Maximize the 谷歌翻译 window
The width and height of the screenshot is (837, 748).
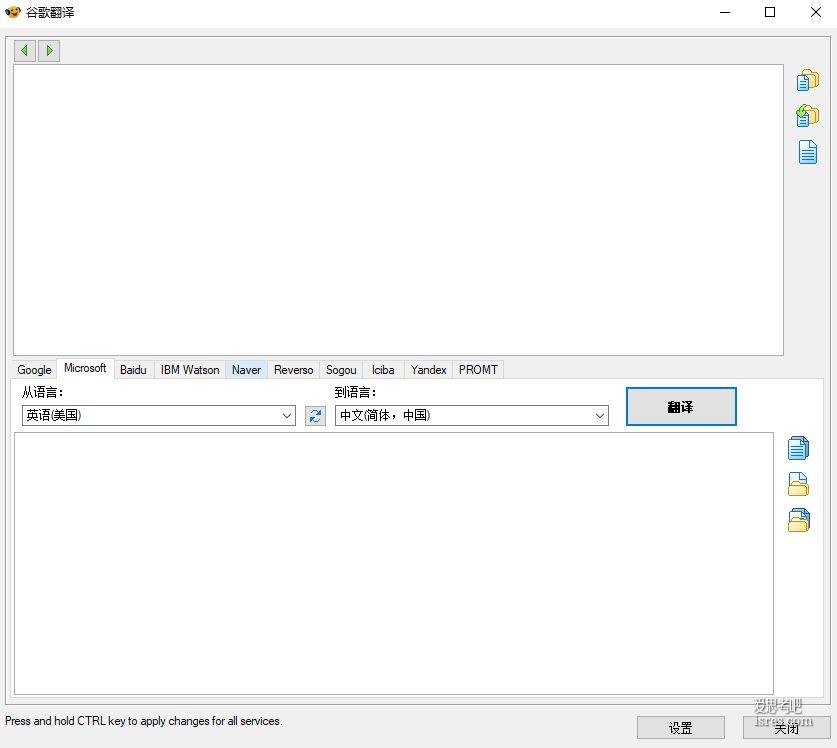(770, 12)
